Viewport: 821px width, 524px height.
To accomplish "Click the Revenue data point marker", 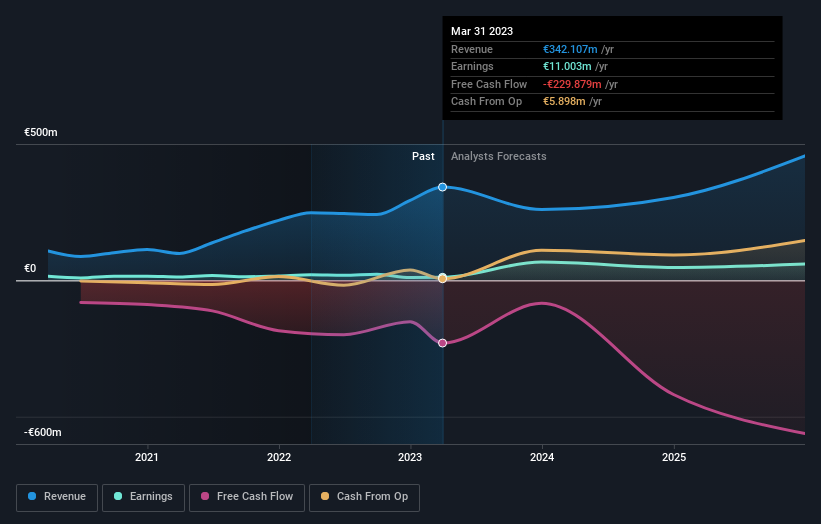I will coord(442,187).
